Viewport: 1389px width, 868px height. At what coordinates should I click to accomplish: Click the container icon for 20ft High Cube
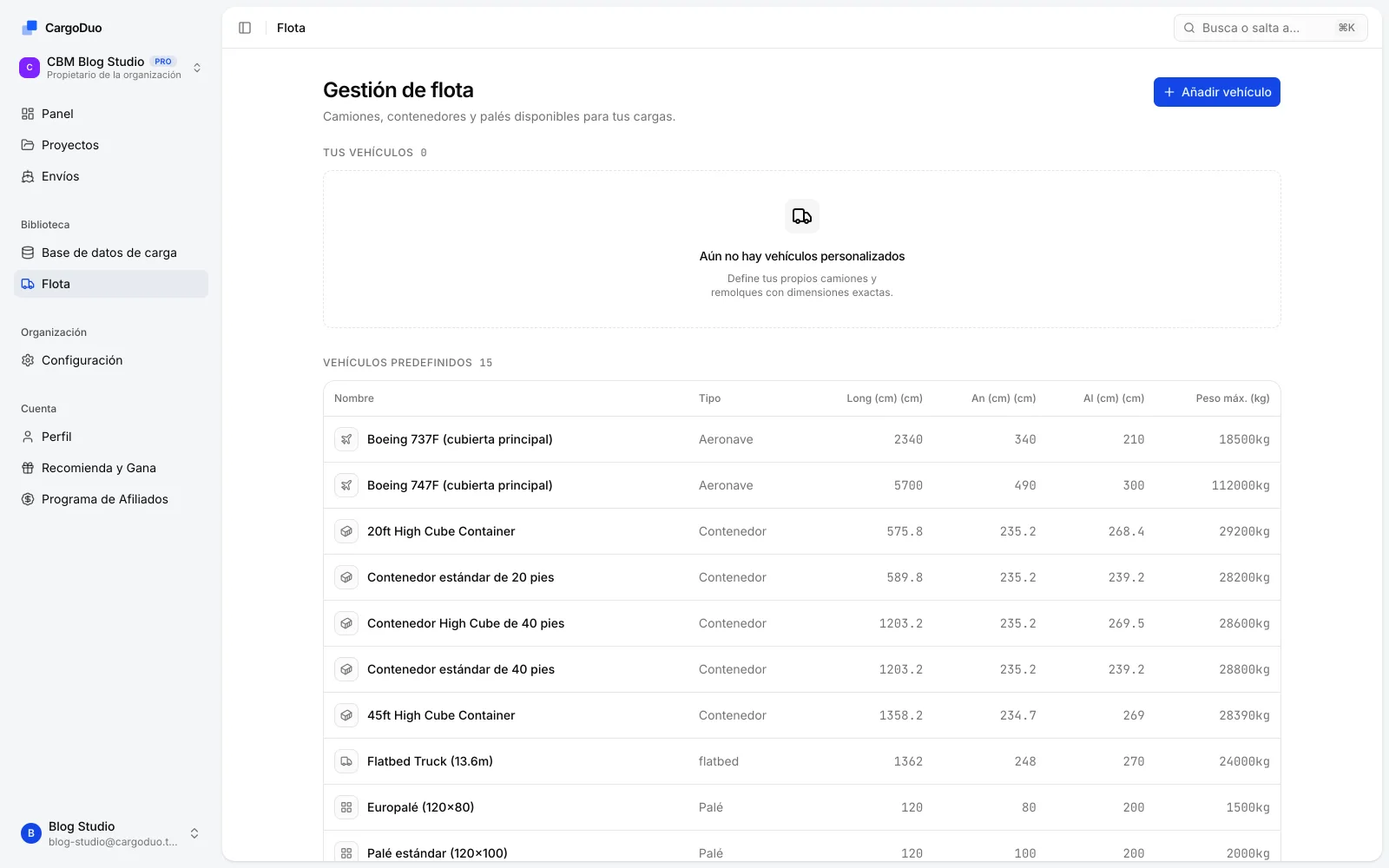tap(346, 531)
